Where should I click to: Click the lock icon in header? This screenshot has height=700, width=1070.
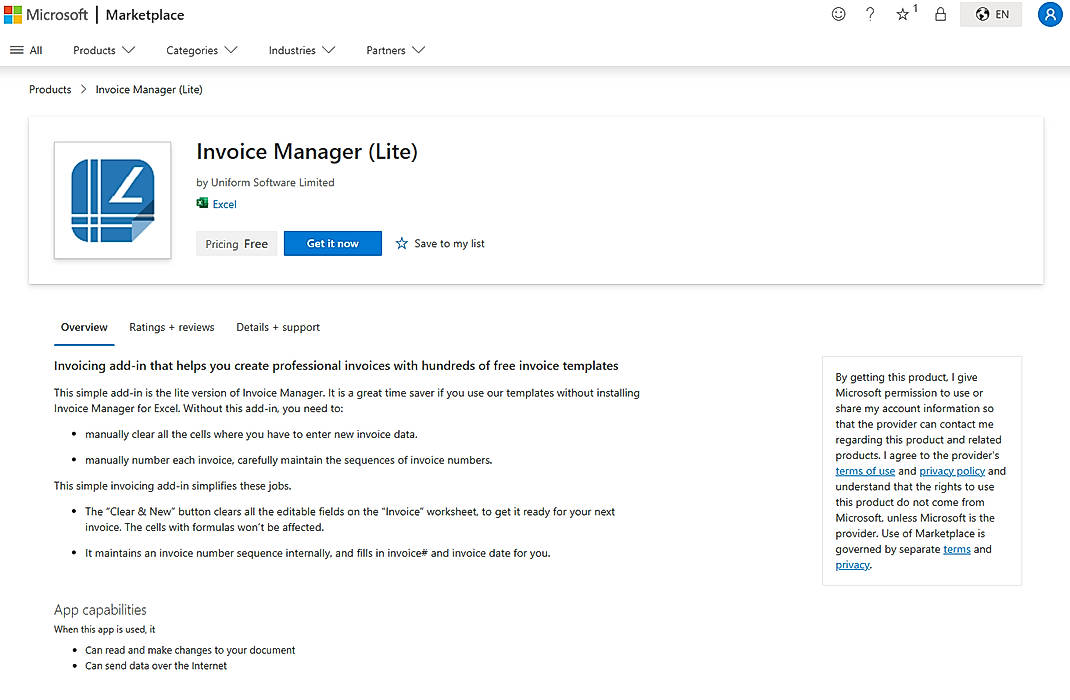click(x=940, y=14)
